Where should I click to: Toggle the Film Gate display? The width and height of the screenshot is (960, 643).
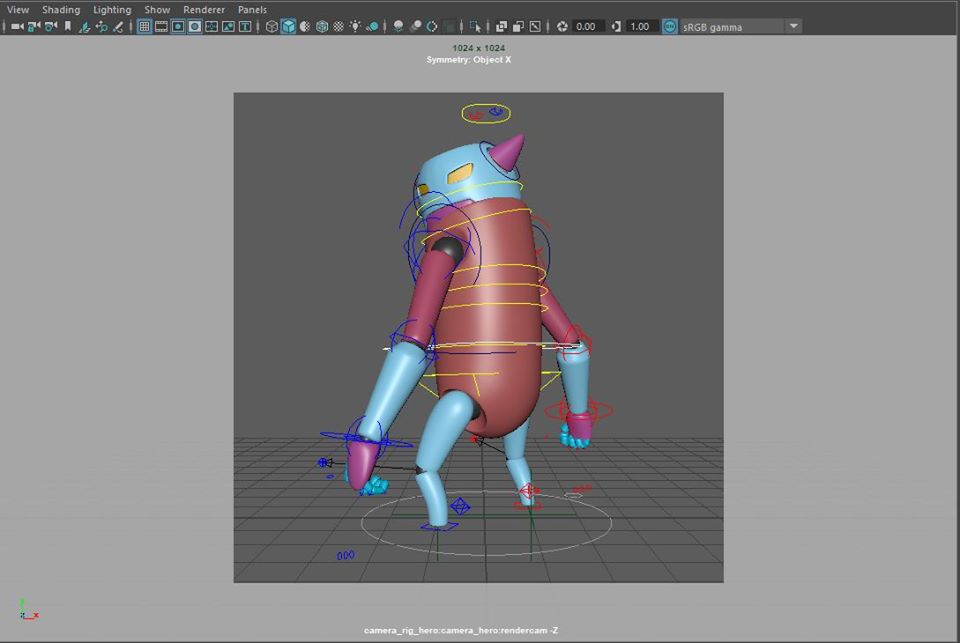pyautogui.click(x=161, y=26)
